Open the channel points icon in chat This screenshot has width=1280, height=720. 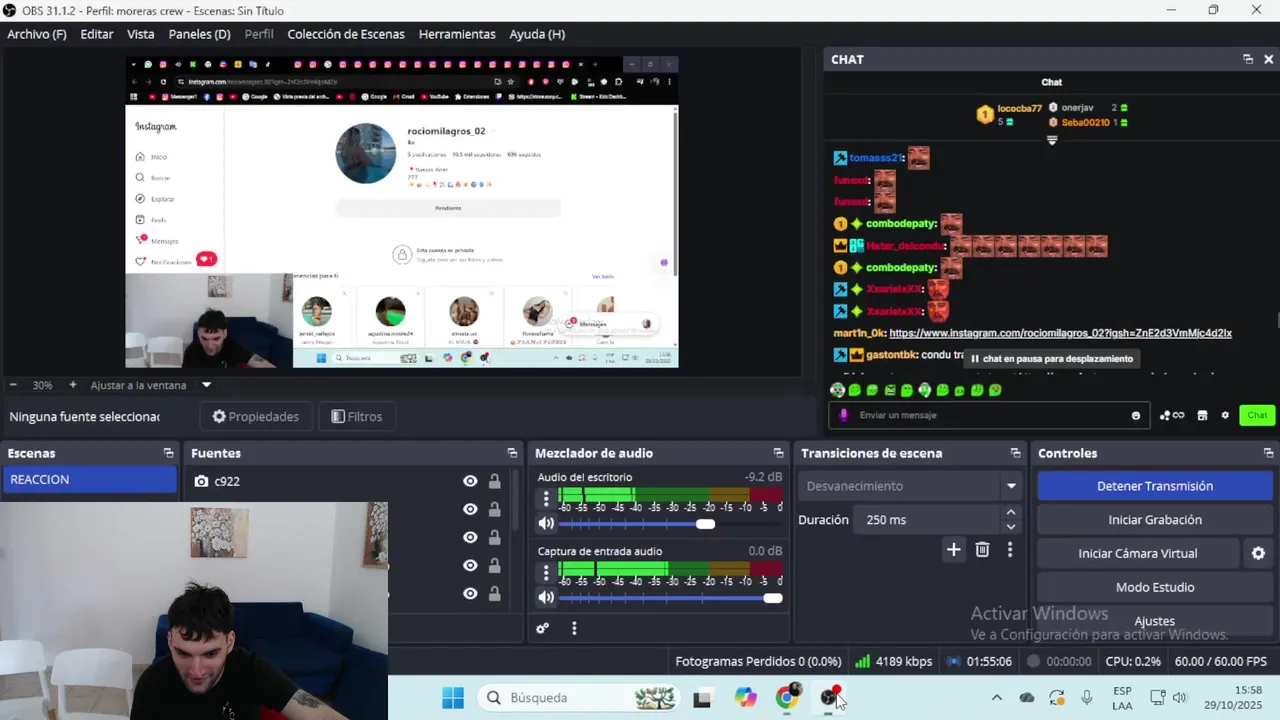1171,415
